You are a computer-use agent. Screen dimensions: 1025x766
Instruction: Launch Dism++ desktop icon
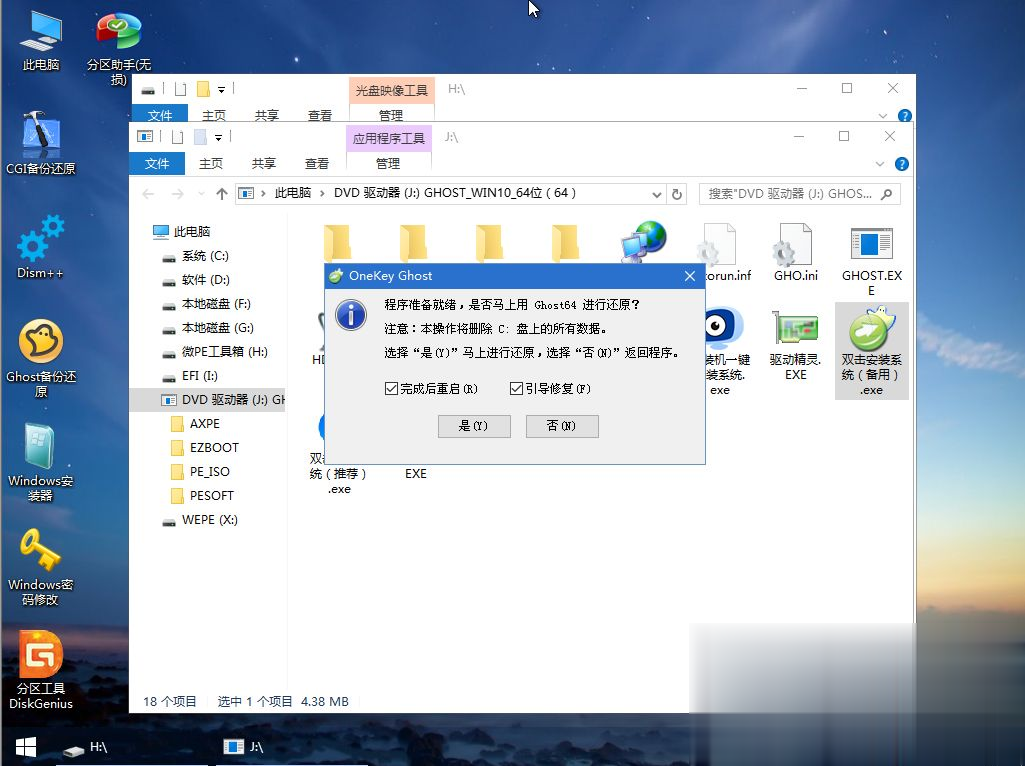click(41, 247)
